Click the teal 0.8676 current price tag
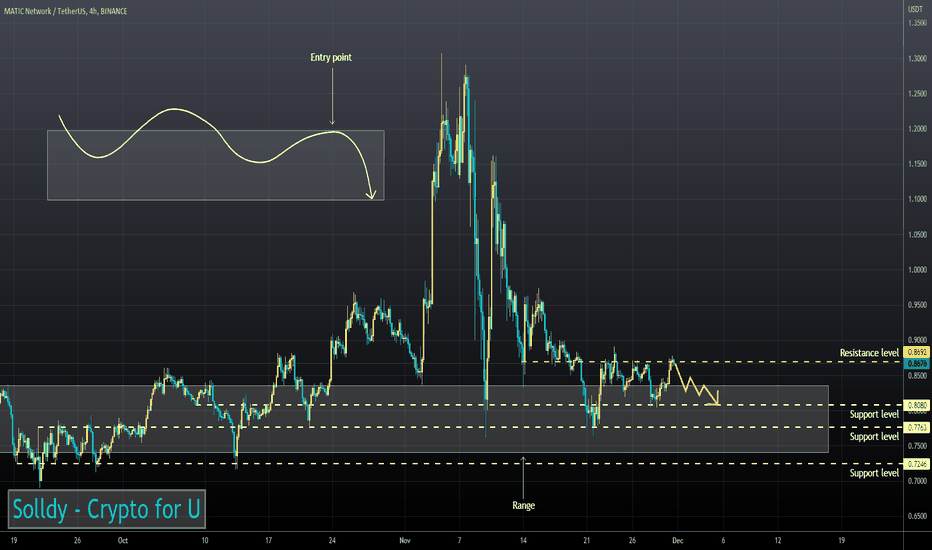 pyautogui.click(x=916, y=363)
